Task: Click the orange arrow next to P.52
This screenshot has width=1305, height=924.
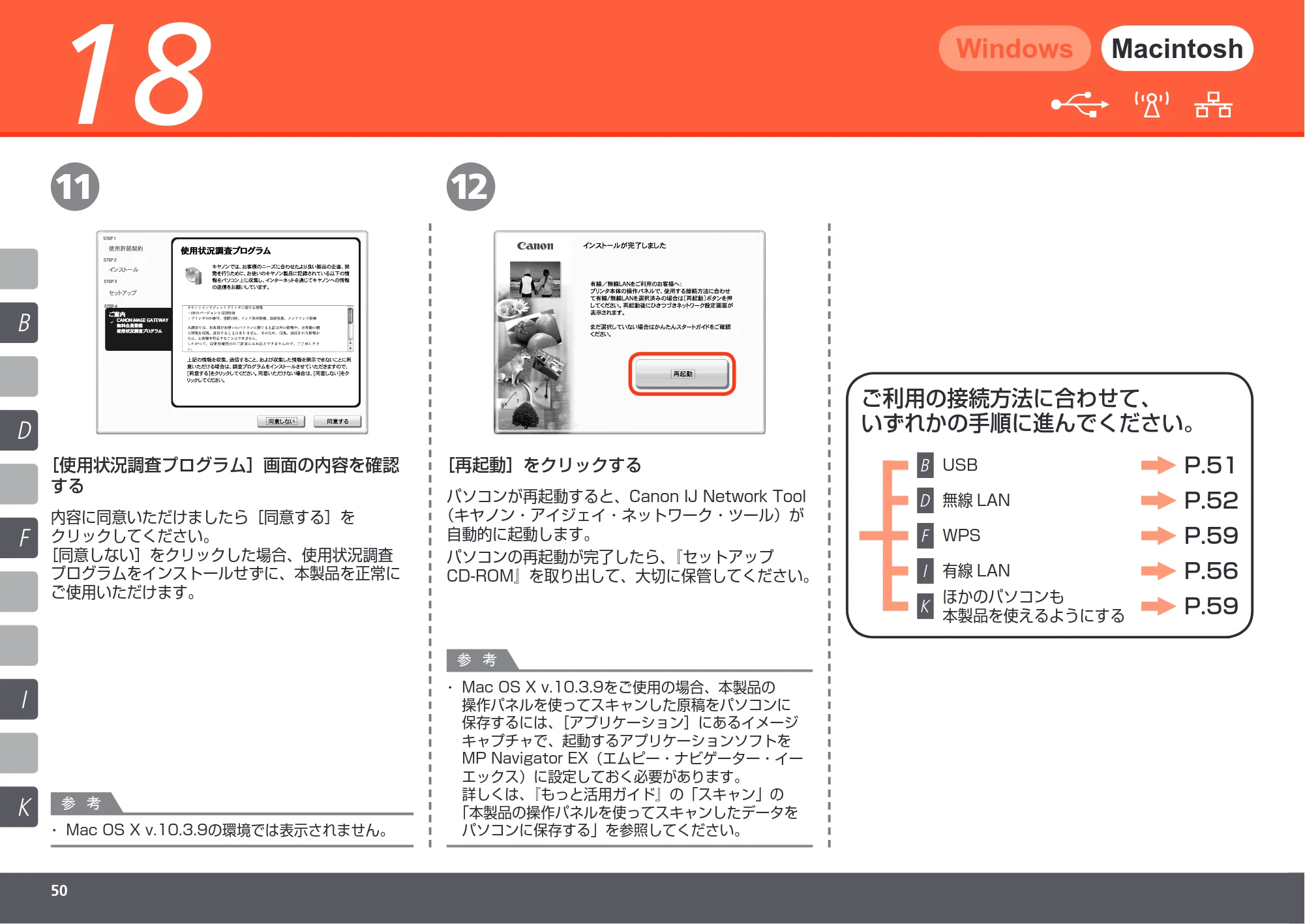Action: pyautogui.click(x=1158, y=501)
